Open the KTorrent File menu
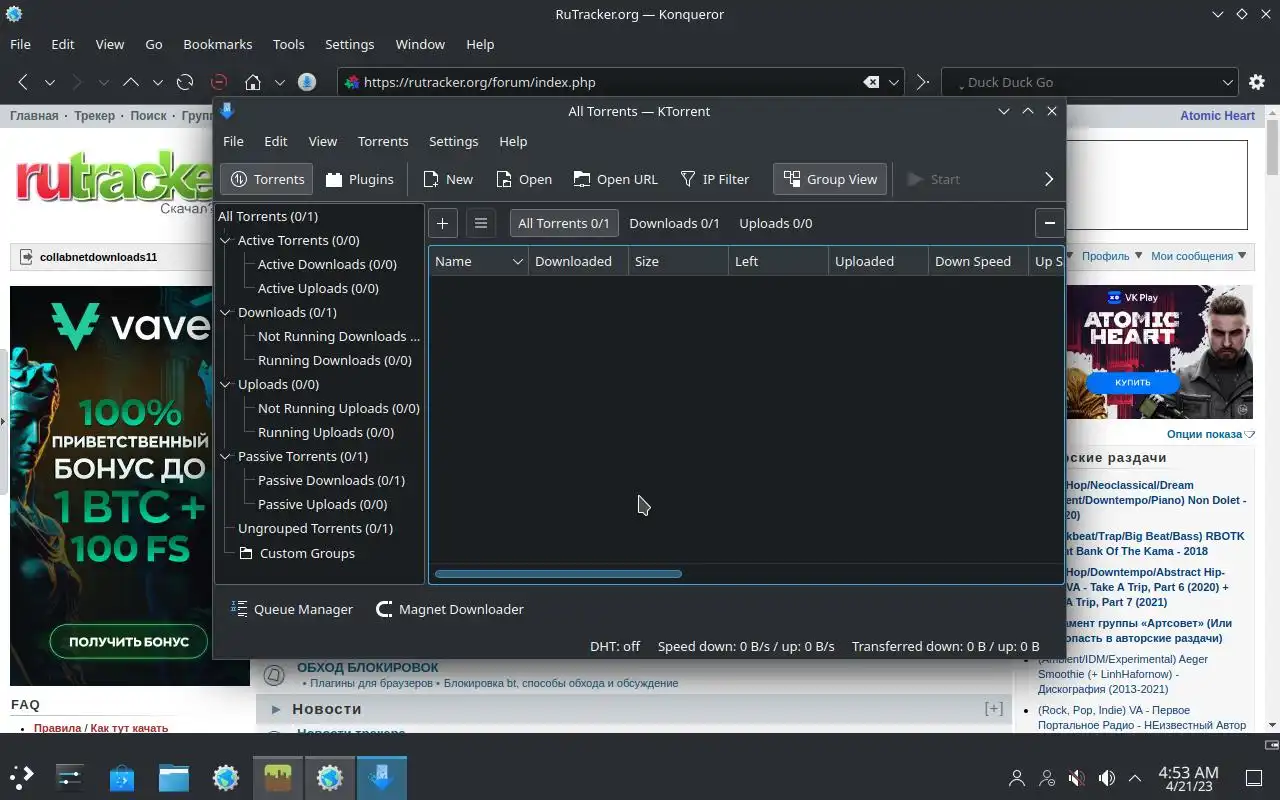Screen dimensions: 1280x800 (x=233, y=141)
